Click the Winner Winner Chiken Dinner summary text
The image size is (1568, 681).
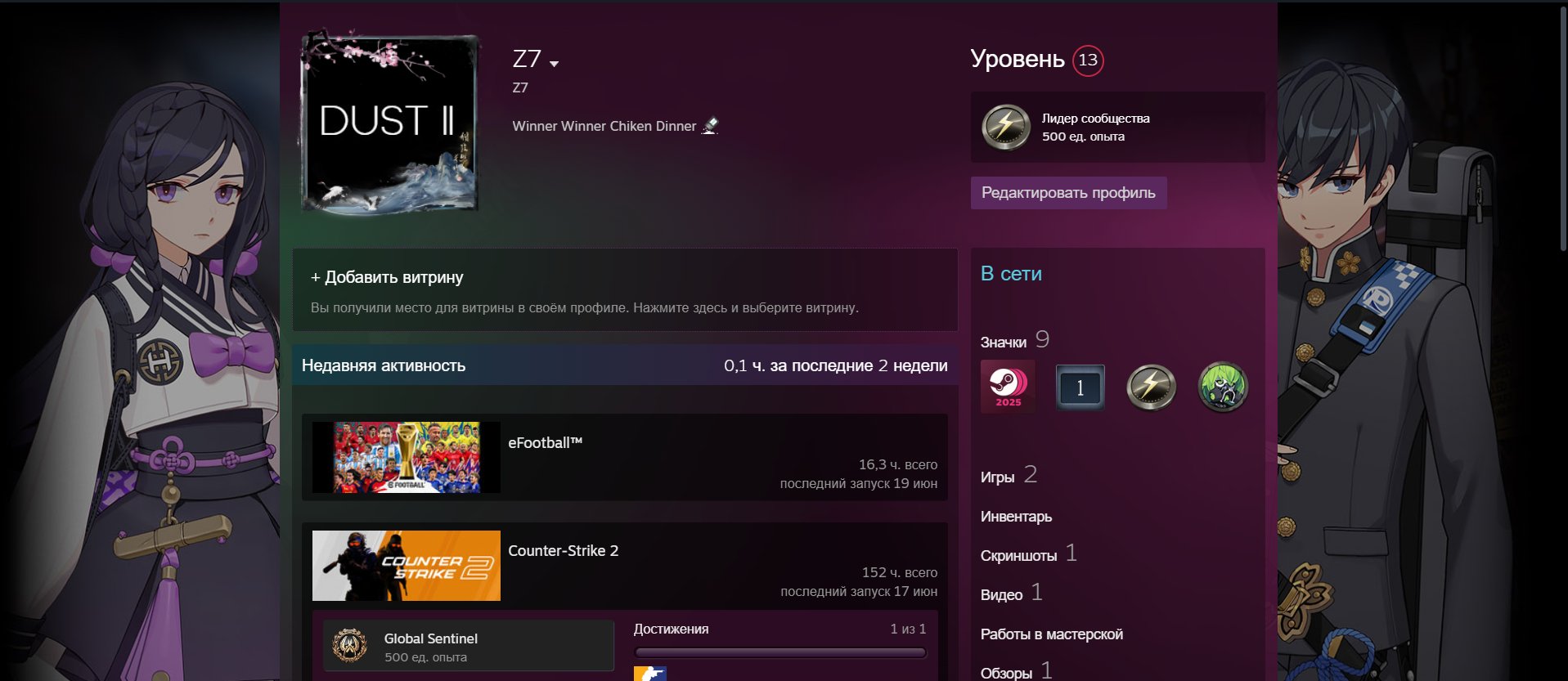tap(604, 126)
